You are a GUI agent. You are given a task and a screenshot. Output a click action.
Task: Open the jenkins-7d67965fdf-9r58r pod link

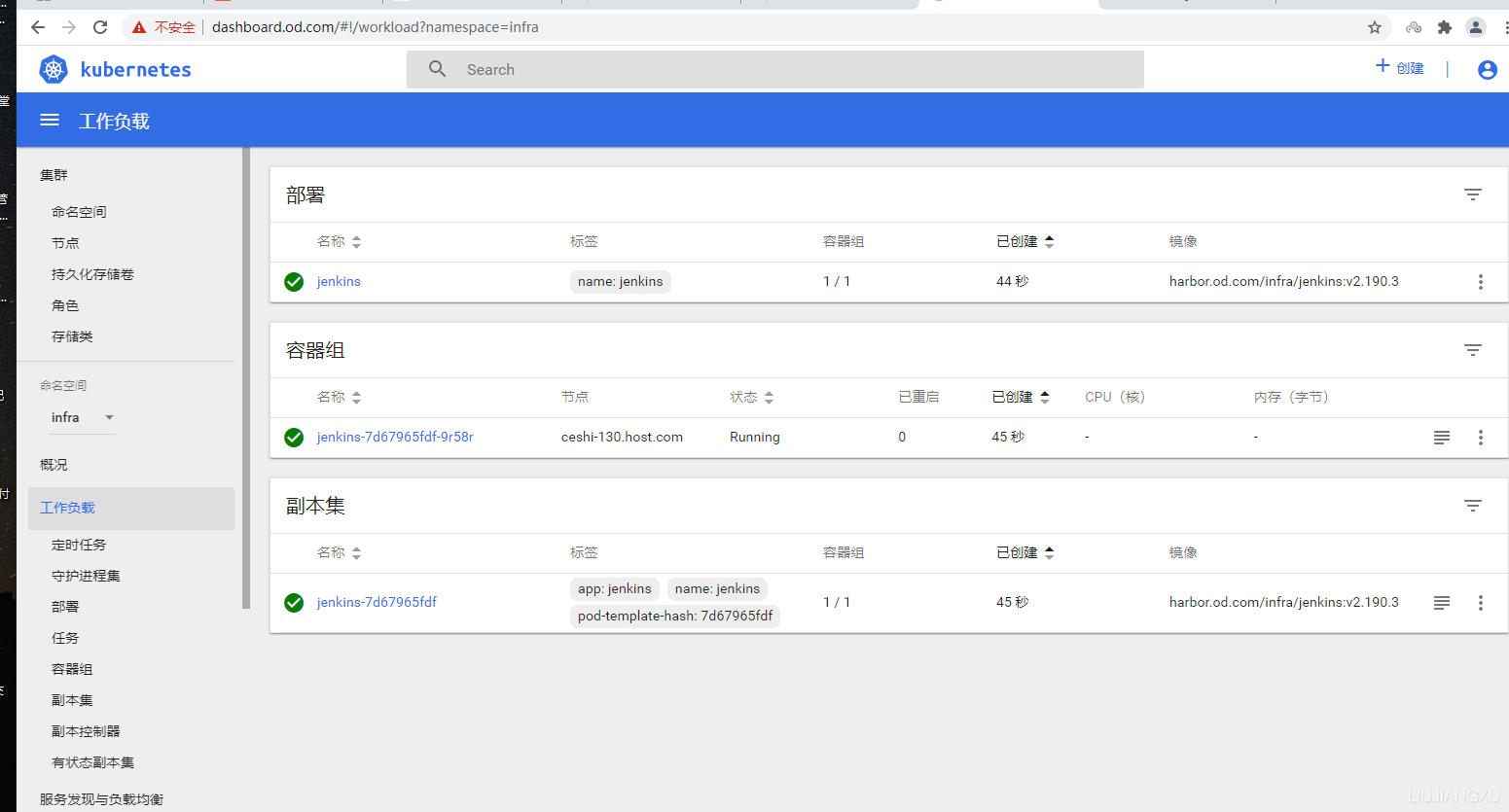pos(395,437)
